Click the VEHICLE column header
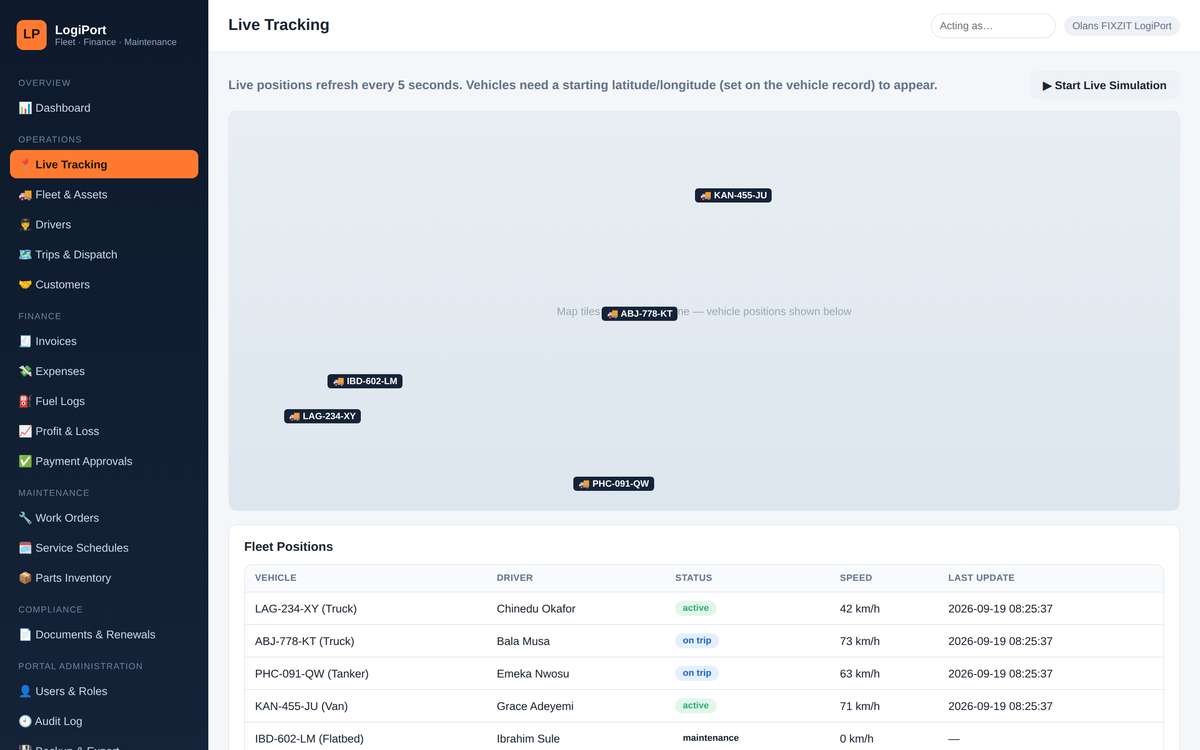The image size is (1200, 750). [x=276, y=578]
